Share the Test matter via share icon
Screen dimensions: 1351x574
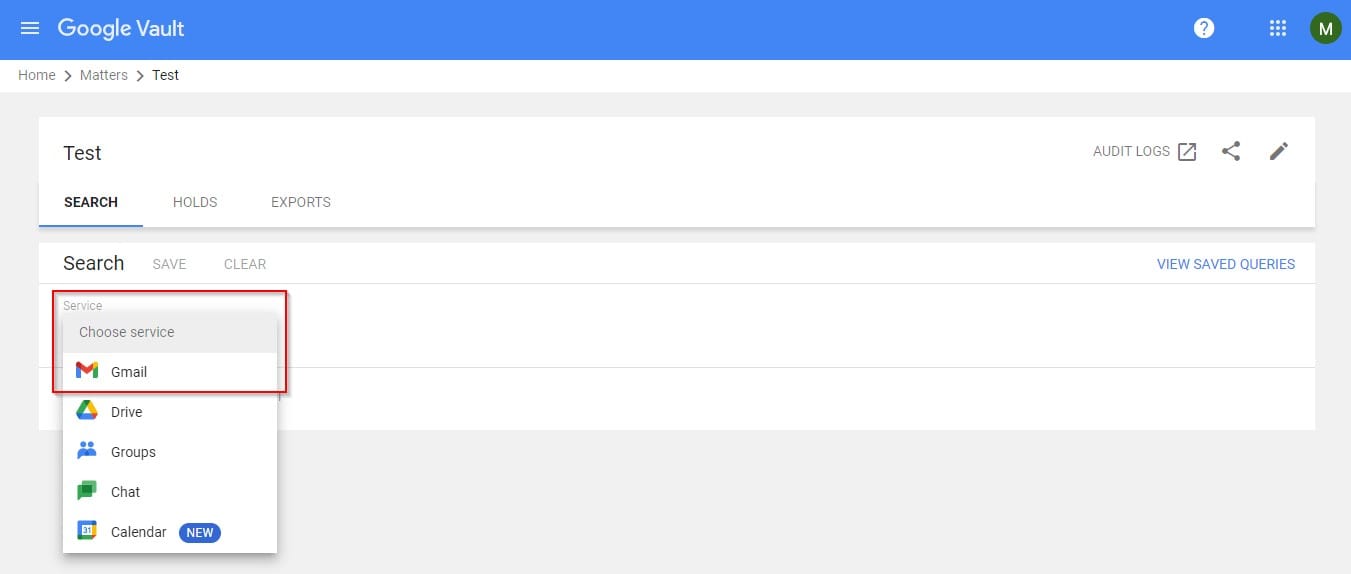click(x=1231, y=152)
